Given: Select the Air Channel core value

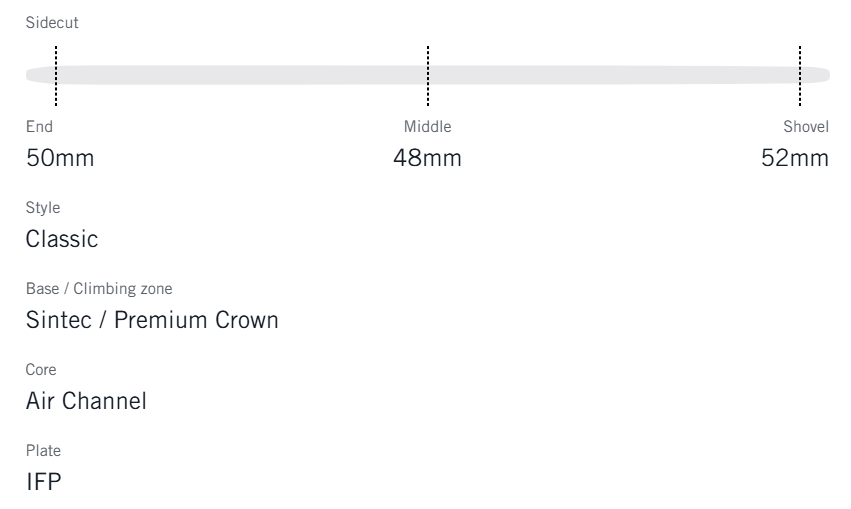Looking at the screenshot, I should 86,401.
